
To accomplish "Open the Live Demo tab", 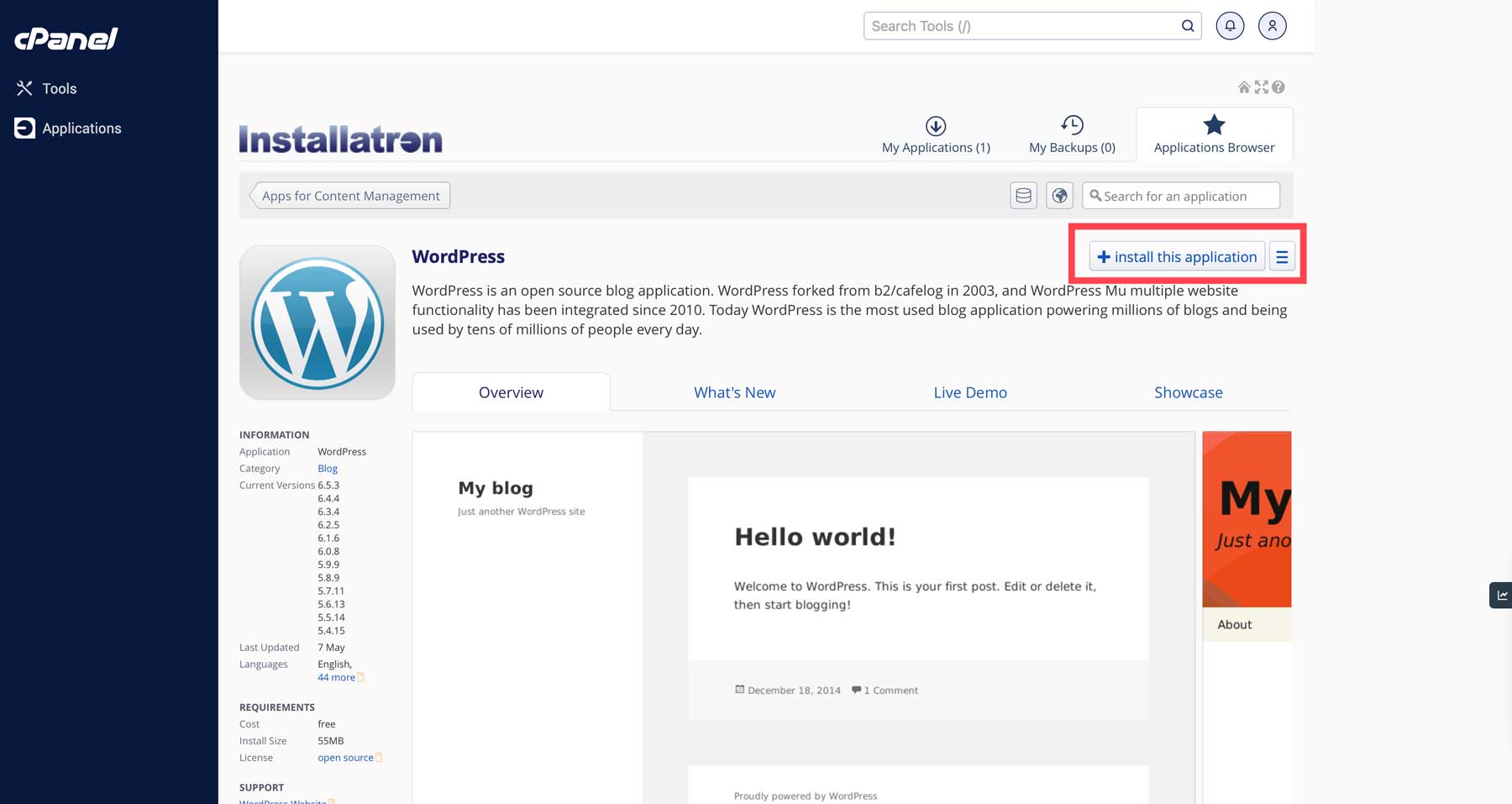I will pyautogui.click(x=969, y=391).
